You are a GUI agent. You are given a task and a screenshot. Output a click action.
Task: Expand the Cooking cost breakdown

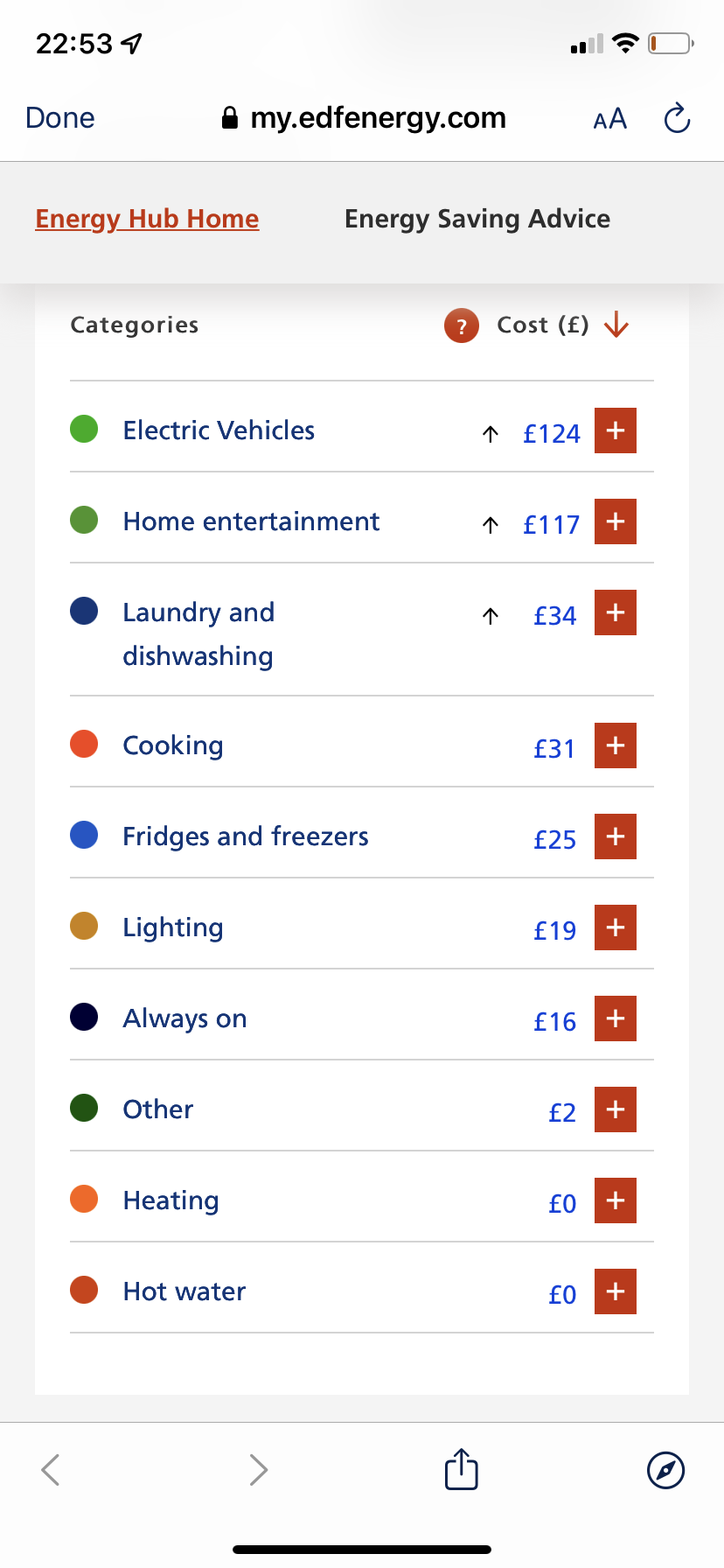pyautogui.click(x=616, y=745)
